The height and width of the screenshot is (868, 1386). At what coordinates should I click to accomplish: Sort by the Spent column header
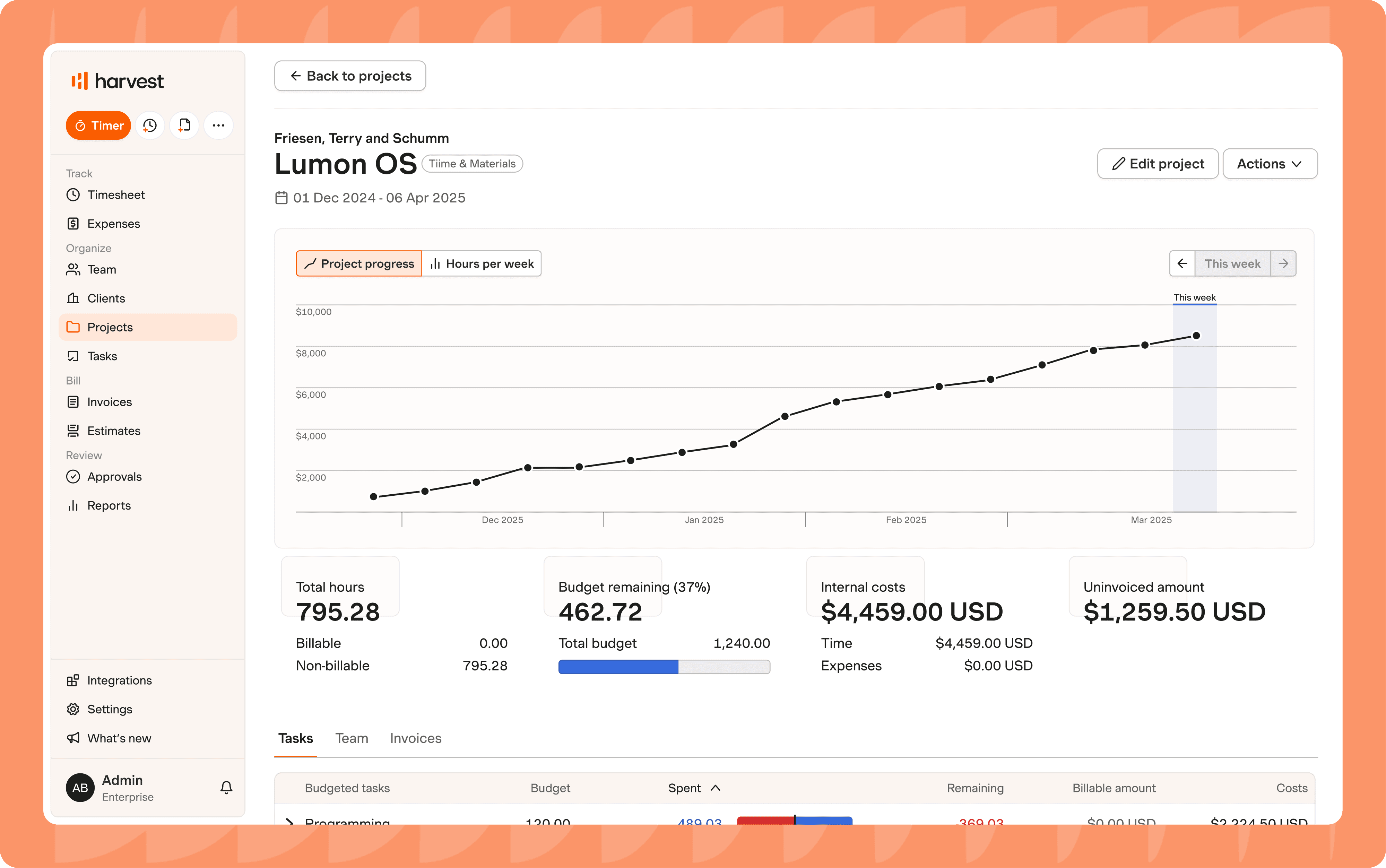(x=694, y=788)
